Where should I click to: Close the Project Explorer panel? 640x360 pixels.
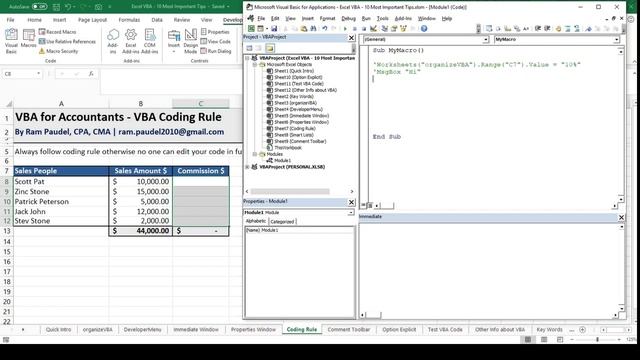351,38
